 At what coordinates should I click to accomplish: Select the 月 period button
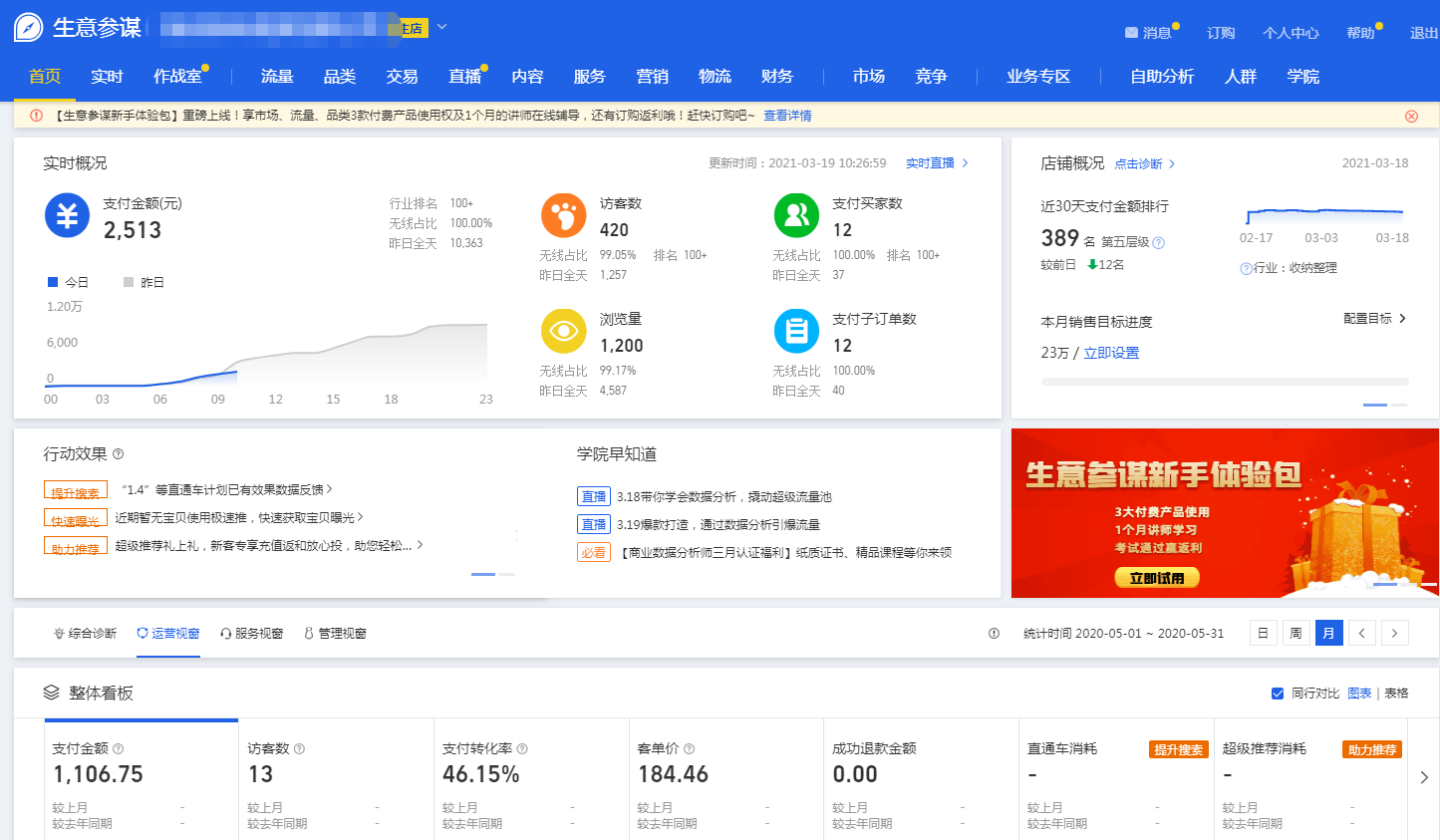point(1329,633)
